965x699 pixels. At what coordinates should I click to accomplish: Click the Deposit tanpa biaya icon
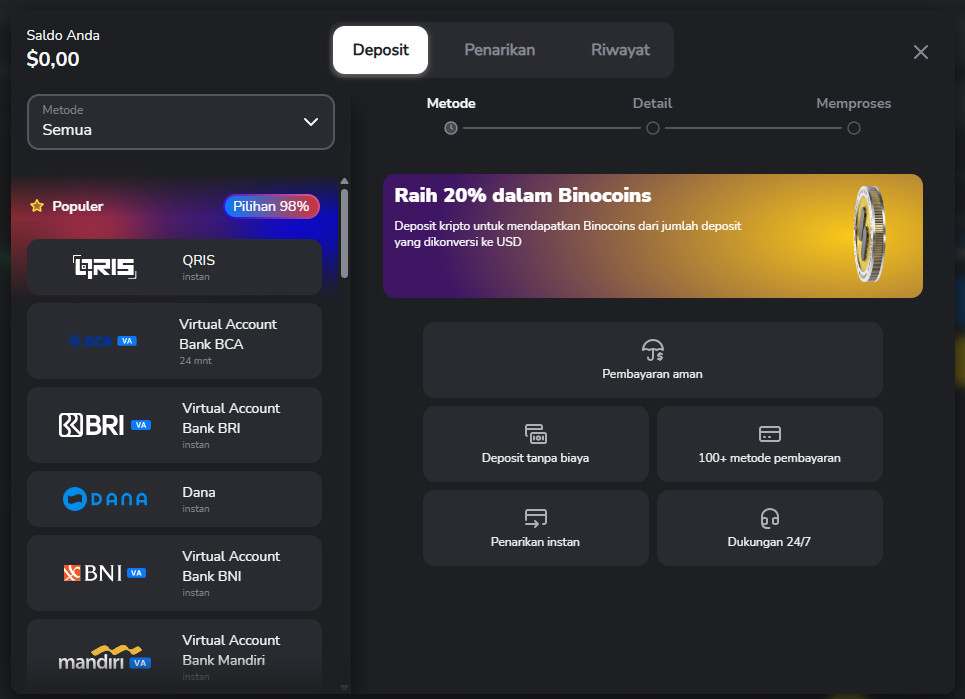pos(535,434)
